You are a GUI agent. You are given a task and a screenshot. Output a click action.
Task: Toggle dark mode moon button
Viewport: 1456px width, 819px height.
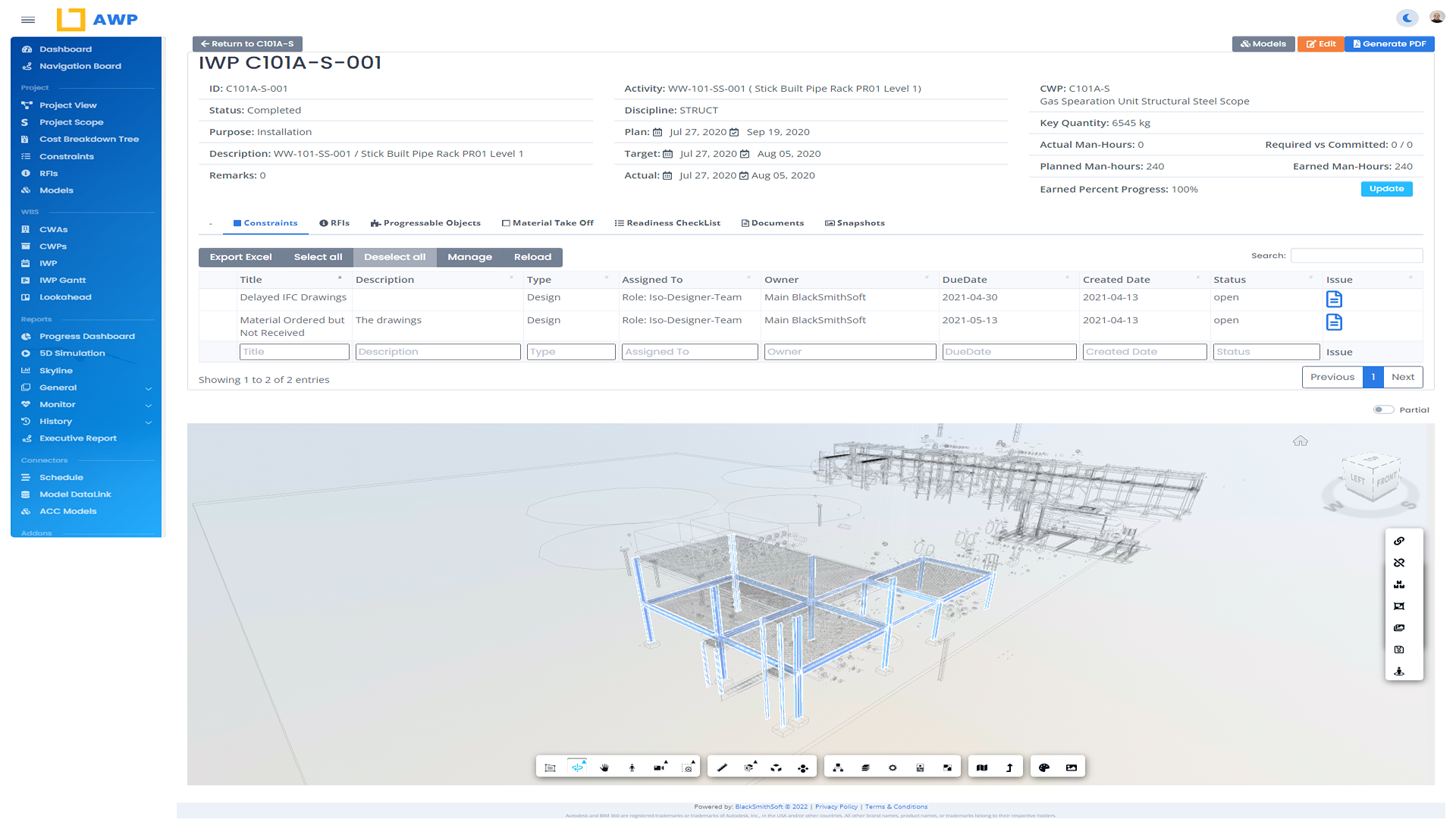tap(1407, 17)
